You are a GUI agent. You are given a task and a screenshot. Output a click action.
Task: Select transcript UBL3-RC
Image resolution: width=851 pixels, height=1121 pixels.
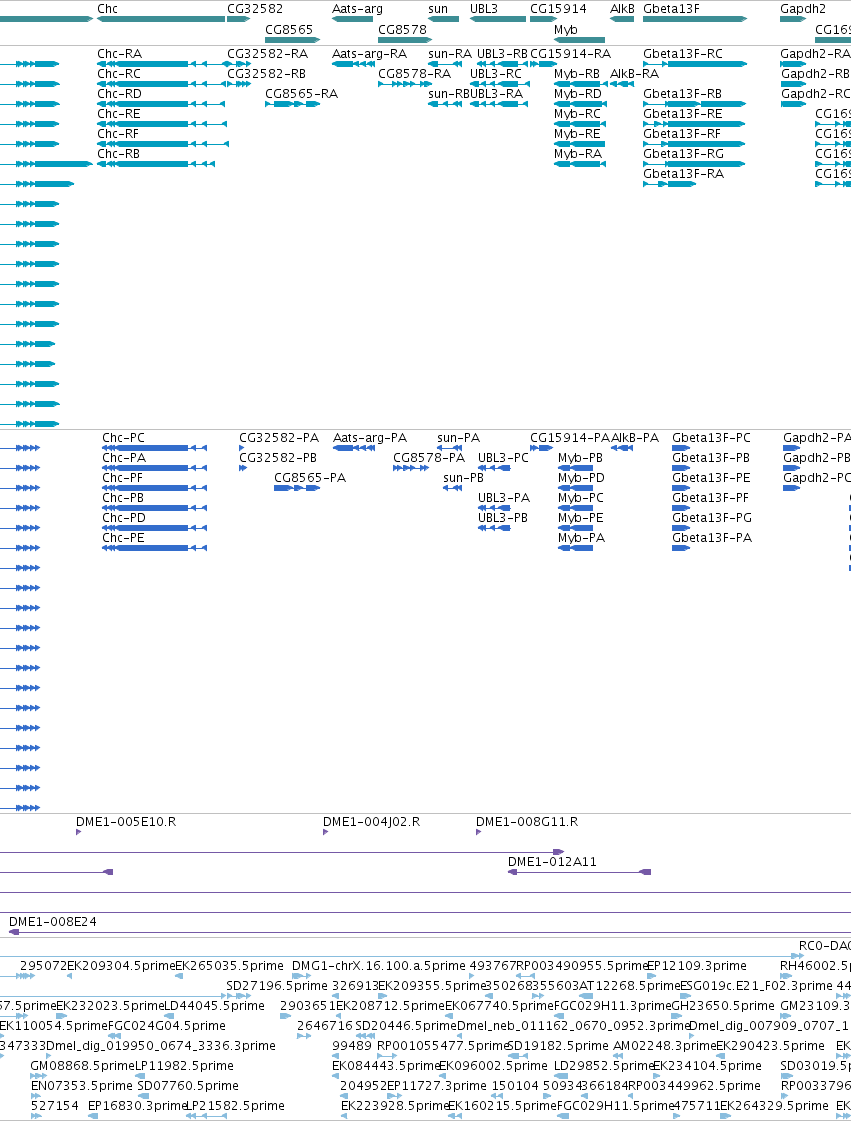point(496,74)
